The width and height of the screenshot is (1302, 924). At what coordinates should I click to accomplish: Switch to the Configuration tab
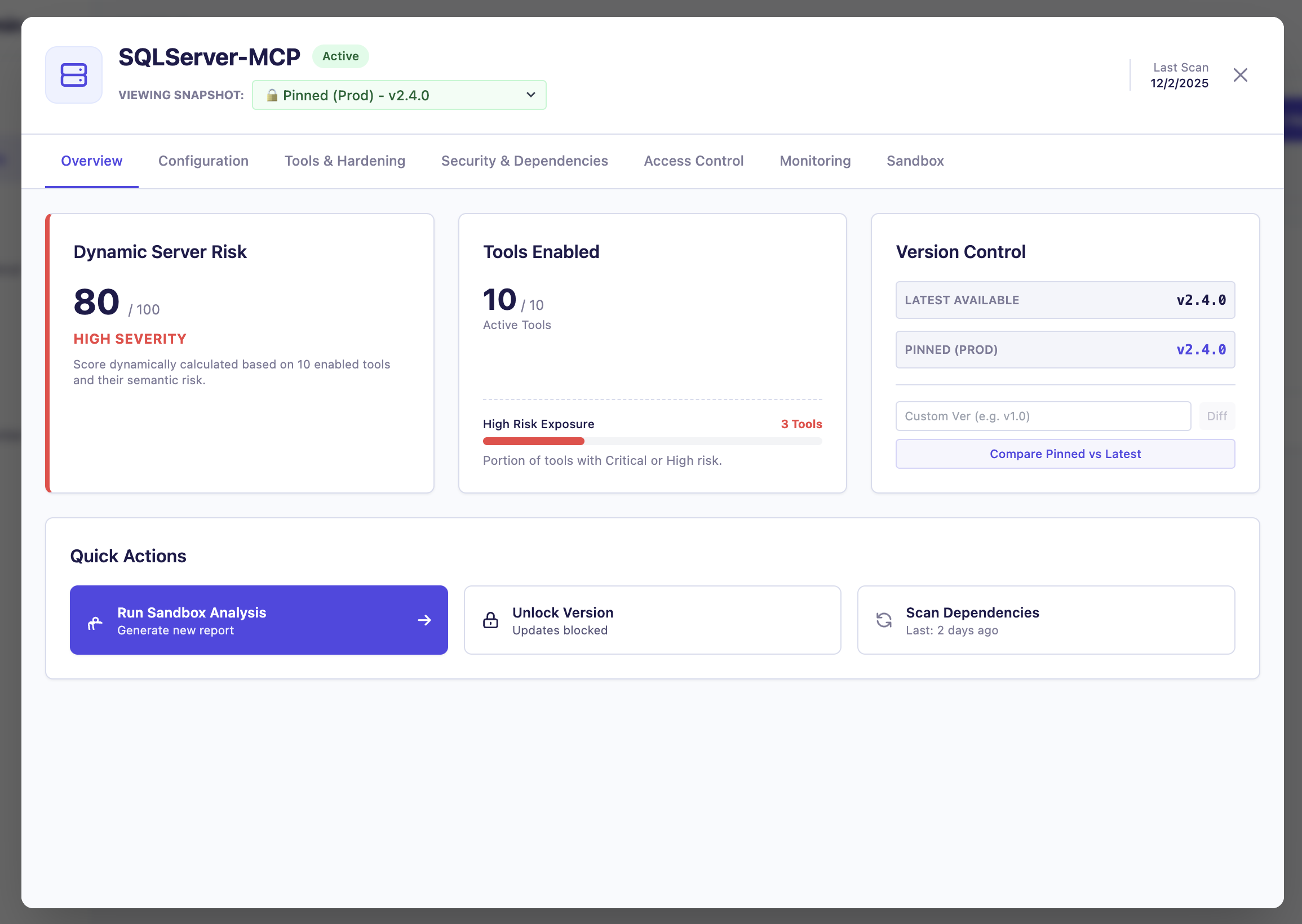(x=203, y=161)
